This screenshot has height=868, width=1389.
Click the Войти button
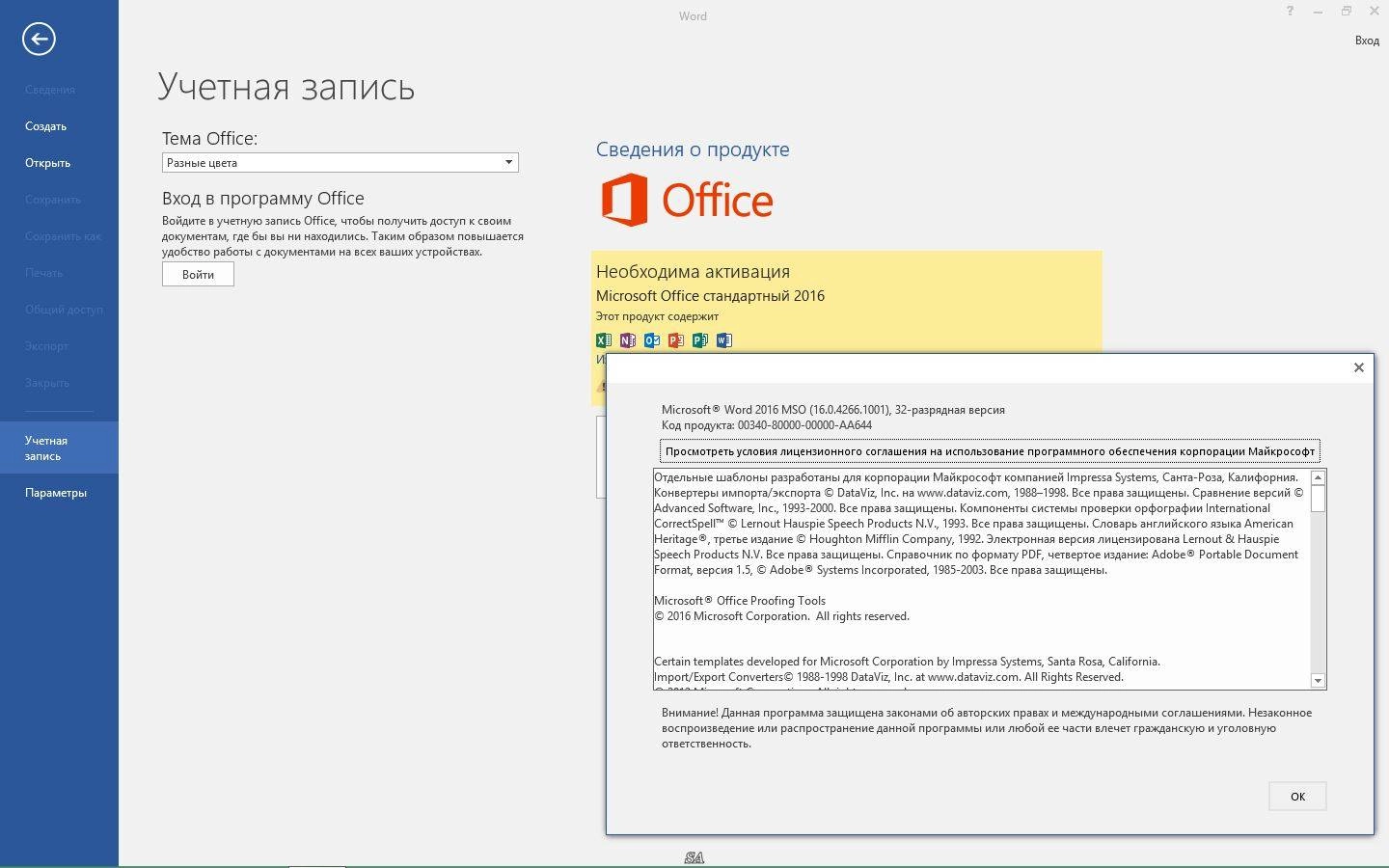pos(198,274)
